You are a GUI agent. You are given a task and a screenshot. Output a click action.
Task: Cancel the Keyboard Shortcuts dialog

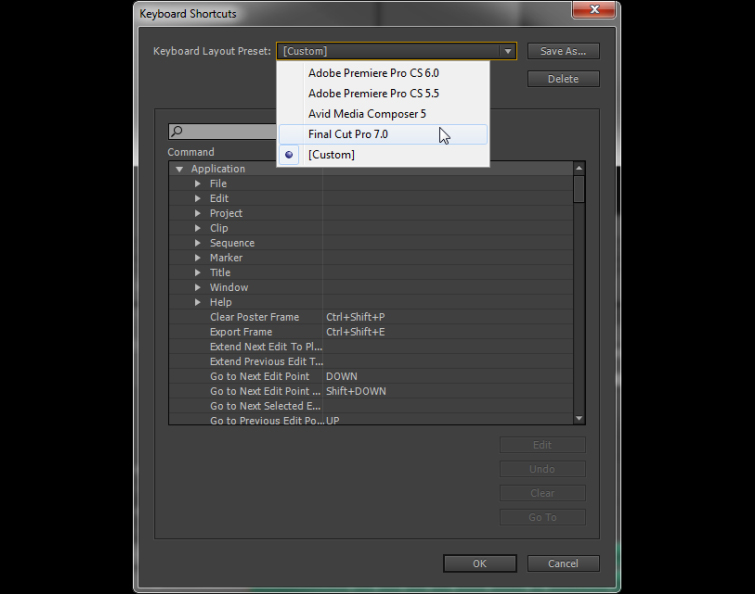pyautogui.click(x=563, y=564)
